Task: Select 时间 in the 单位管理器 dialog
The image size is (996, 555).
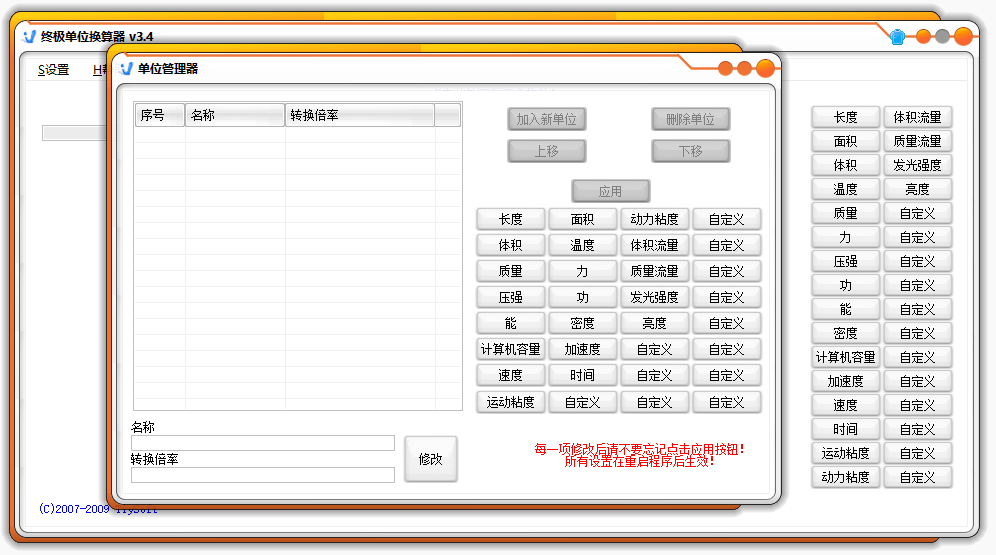Action: pyautogui.click(x=582, y=375)
